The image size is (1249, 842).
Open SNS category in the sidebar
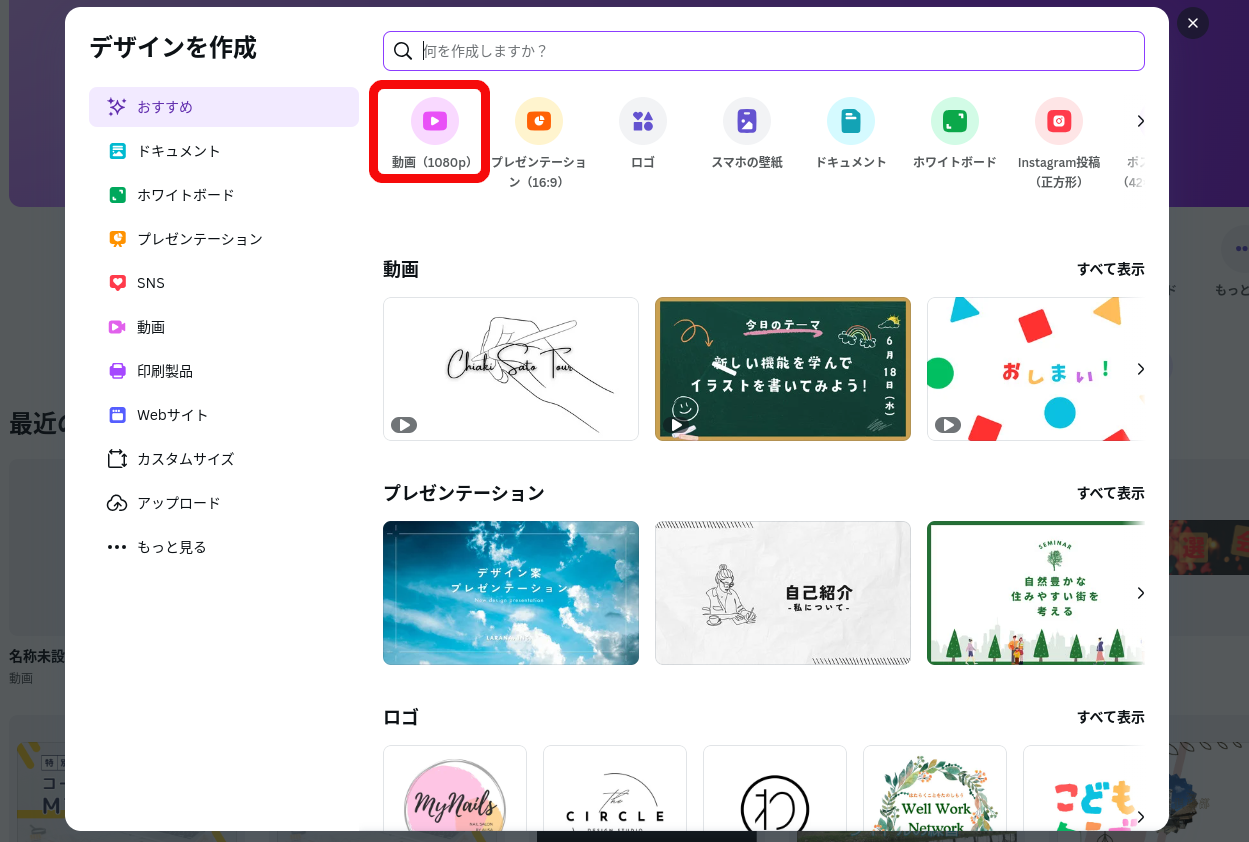click(150, 283)
